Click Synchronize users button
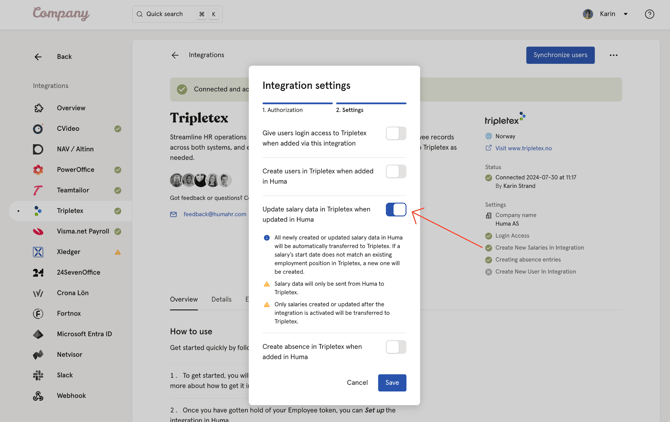Image resolution: width=670 pixels, height=422 pixels. 560,55
